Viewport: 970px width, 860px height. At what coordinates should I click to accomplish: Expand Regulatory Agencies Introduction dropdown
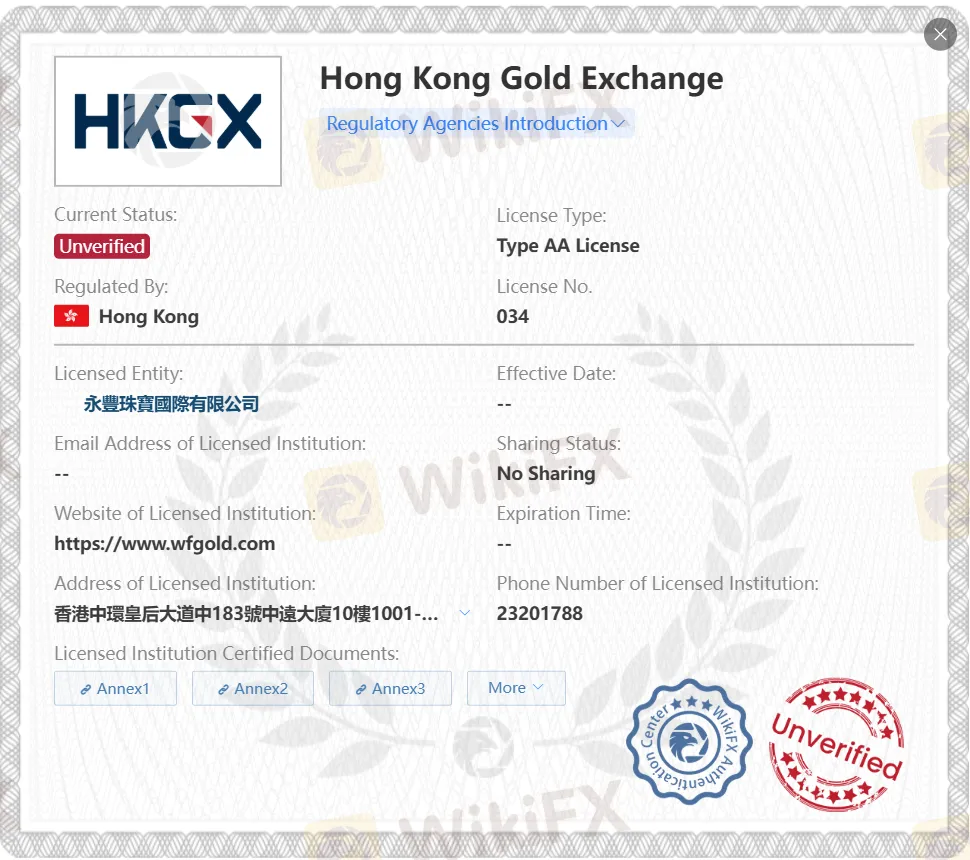click(476, 123)
